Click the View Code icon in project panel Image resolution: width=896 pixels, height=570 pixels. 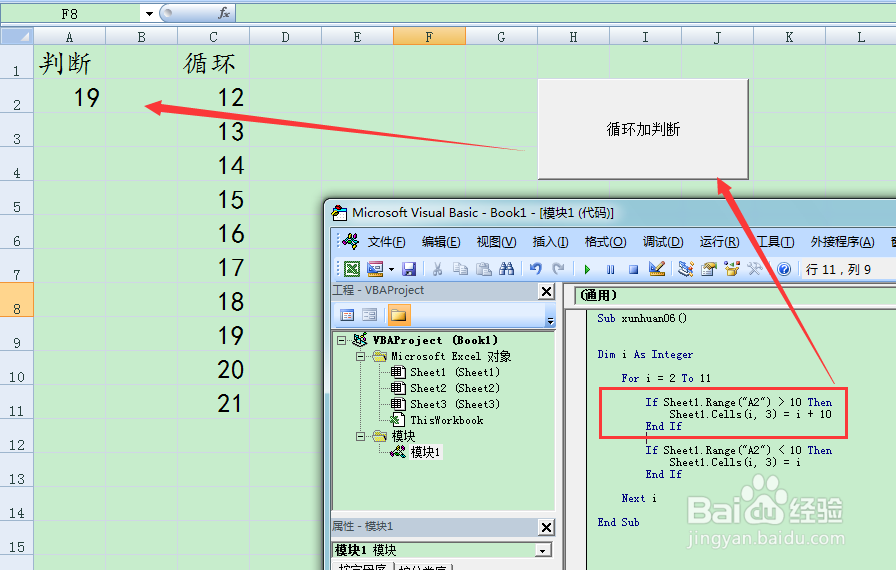click(x=347, y=315)
